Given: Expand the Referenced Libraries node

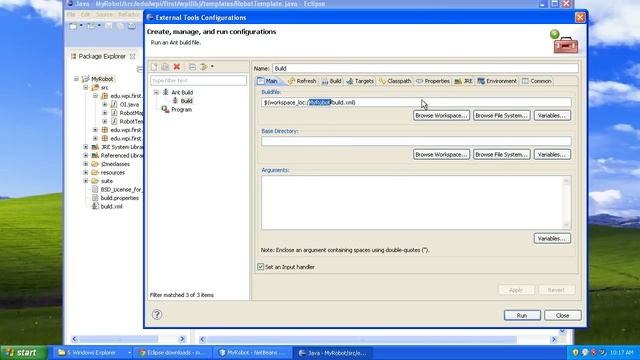Looking at the screenshot, I should tap(86, 156).
